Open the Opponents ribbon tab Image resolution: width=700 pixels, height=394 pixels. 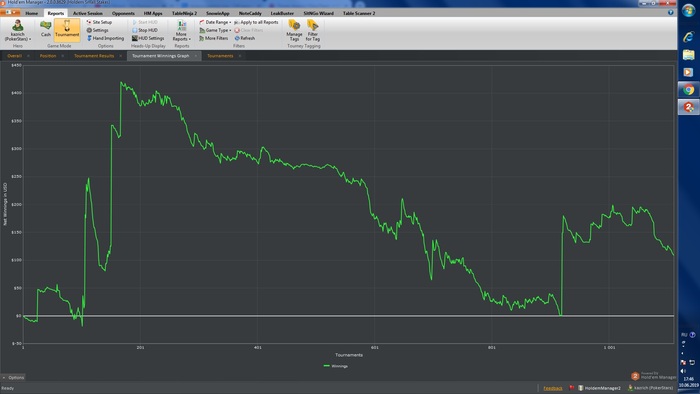click(x=123, y=13)
